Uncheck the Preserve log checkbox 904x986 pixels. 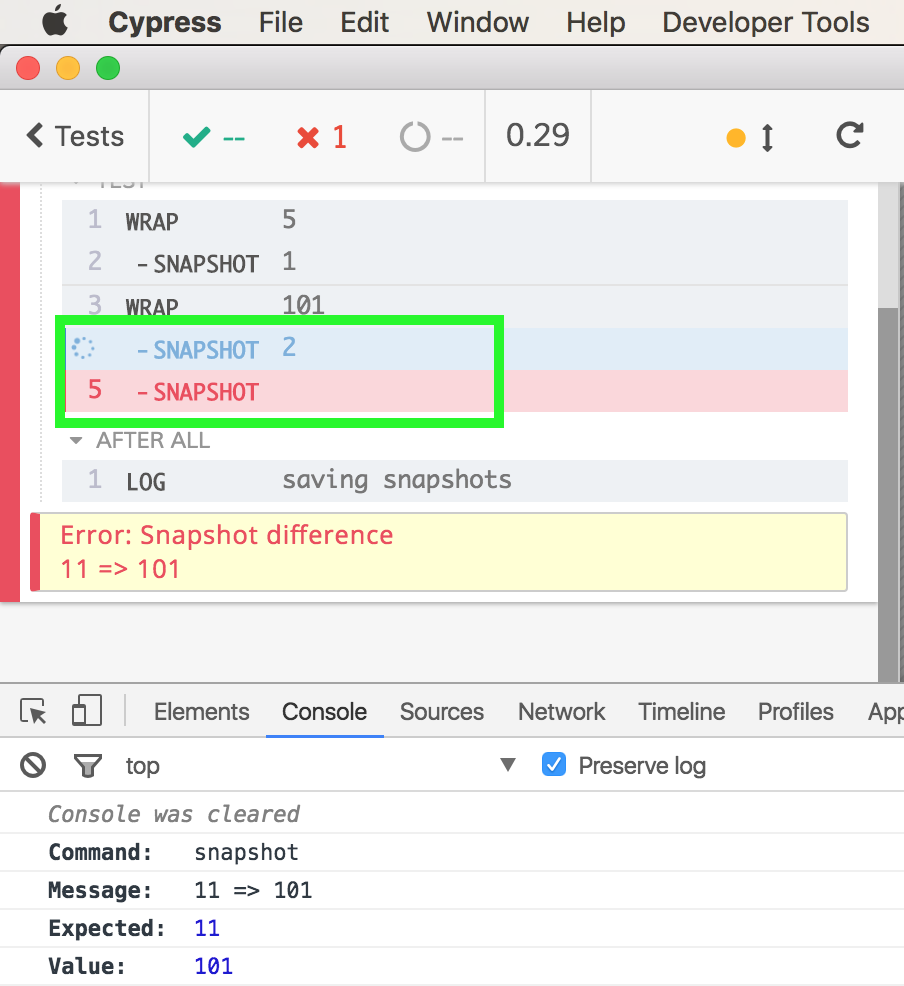(554, 765)
